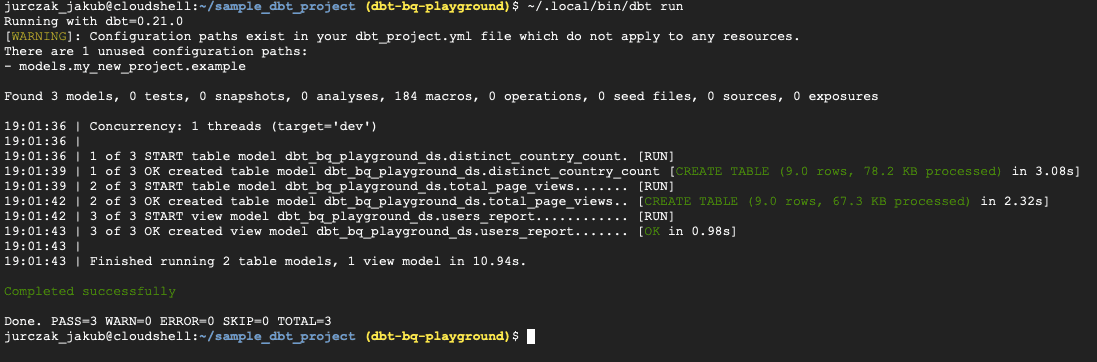Click the terminal cursor at the last prompt
The image size is (1097, 362).
point(531,337)
